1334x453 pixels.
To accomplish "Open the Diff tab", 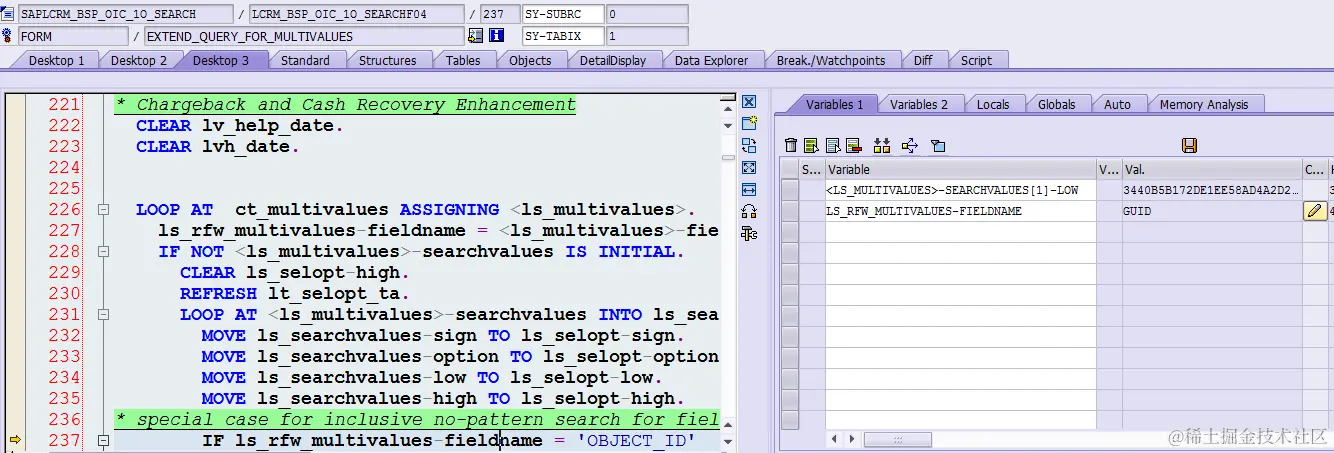I will coord(923,60).
